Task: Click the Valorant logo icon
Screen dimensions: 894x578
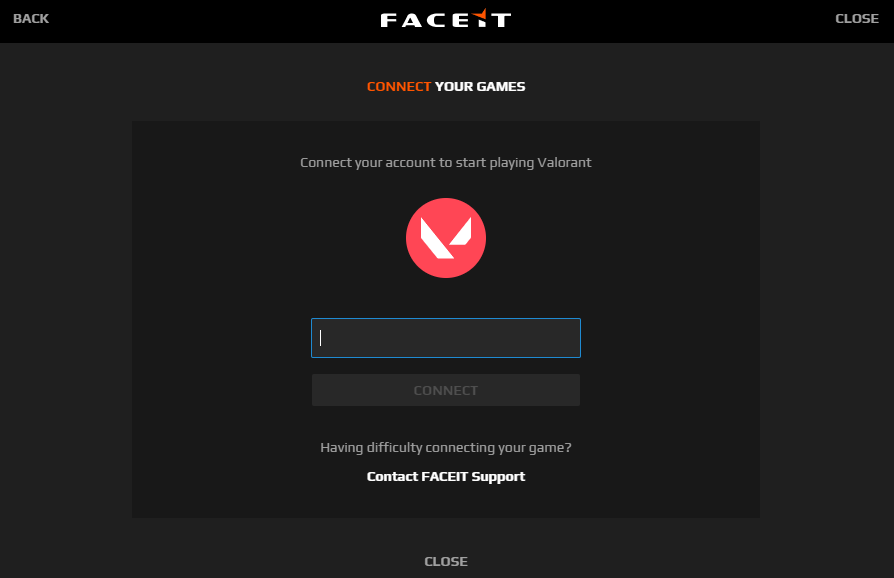Action: click(x=446, y=238)
